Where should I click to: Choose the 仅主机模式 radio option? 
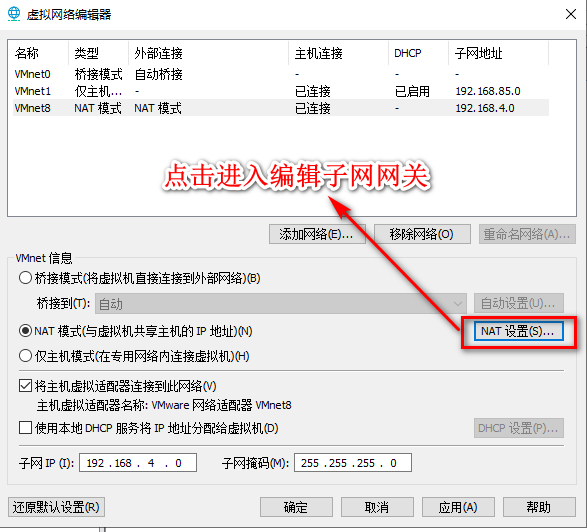coord(25,356)
